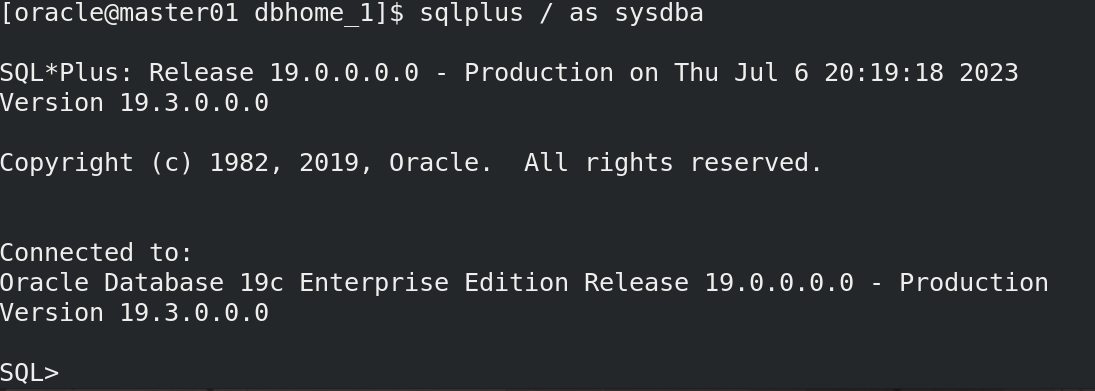
Task: Click 'Production' at end of Oracle Database line
Action: click(x=973, y=283)
